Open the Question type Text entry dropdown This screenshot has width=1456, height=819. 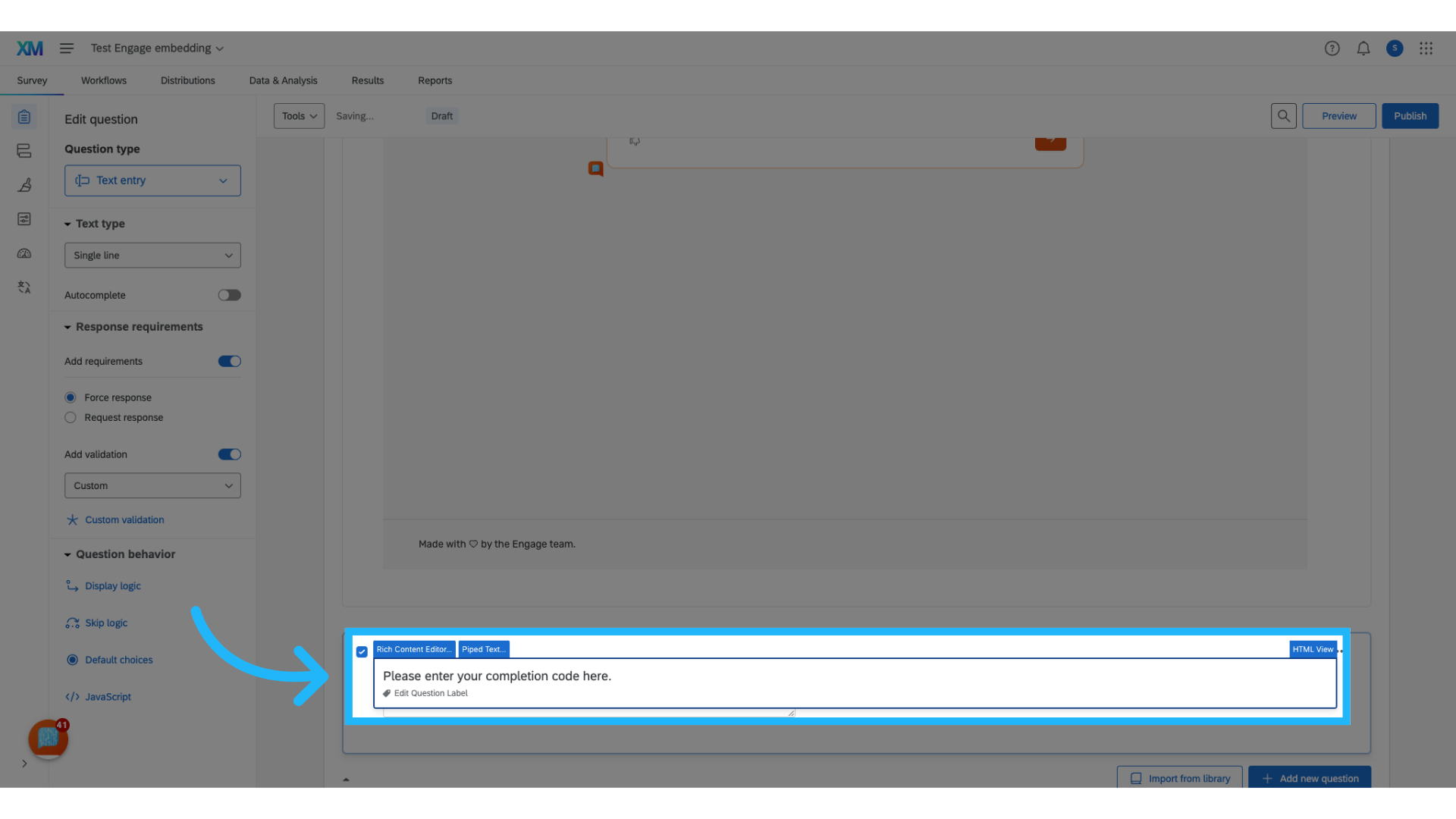click(152, 180)
